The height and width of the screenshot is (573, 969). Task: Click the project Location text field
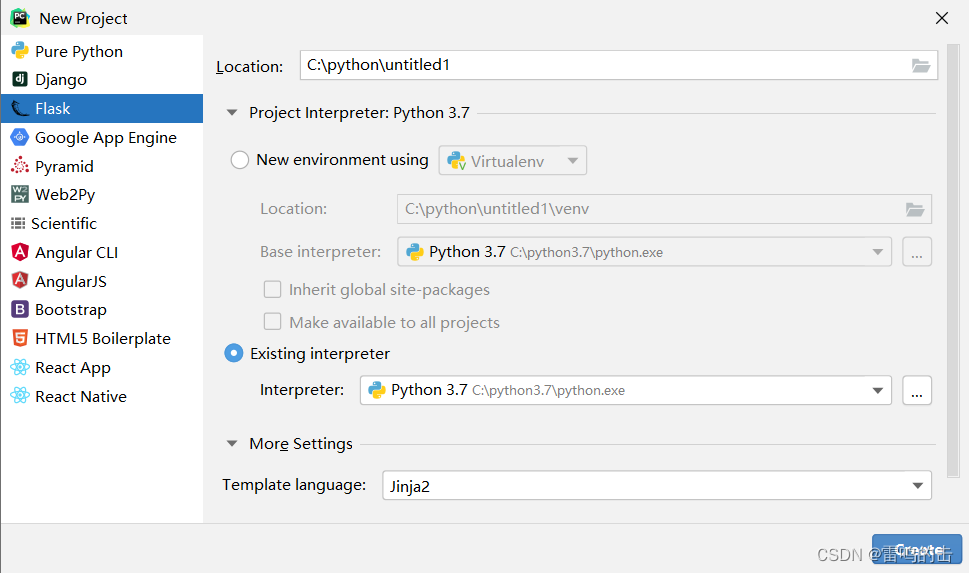point(600,66)
